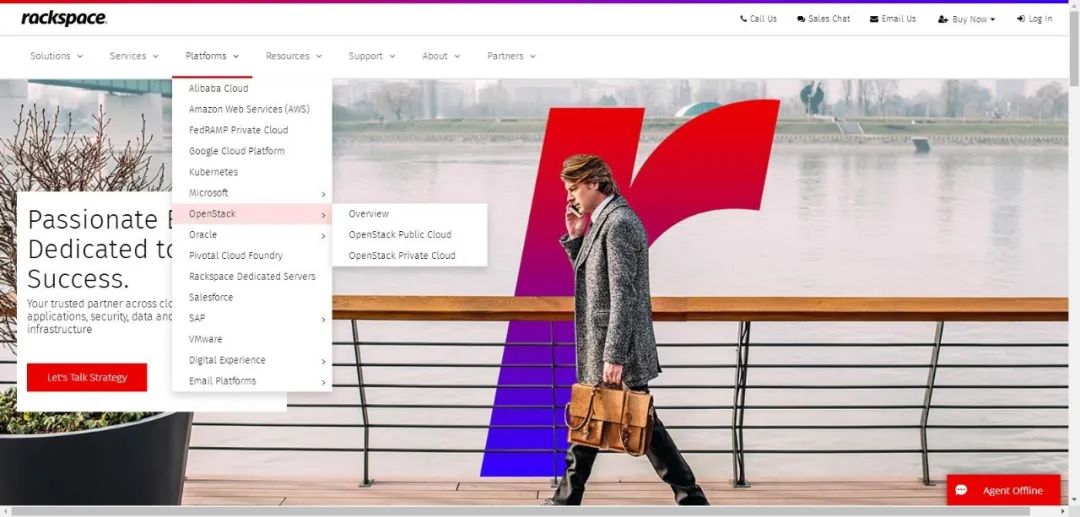The image size is (1080, 517).
Task: Expand the SAP submenu arrow
Action: click(323, 319)
